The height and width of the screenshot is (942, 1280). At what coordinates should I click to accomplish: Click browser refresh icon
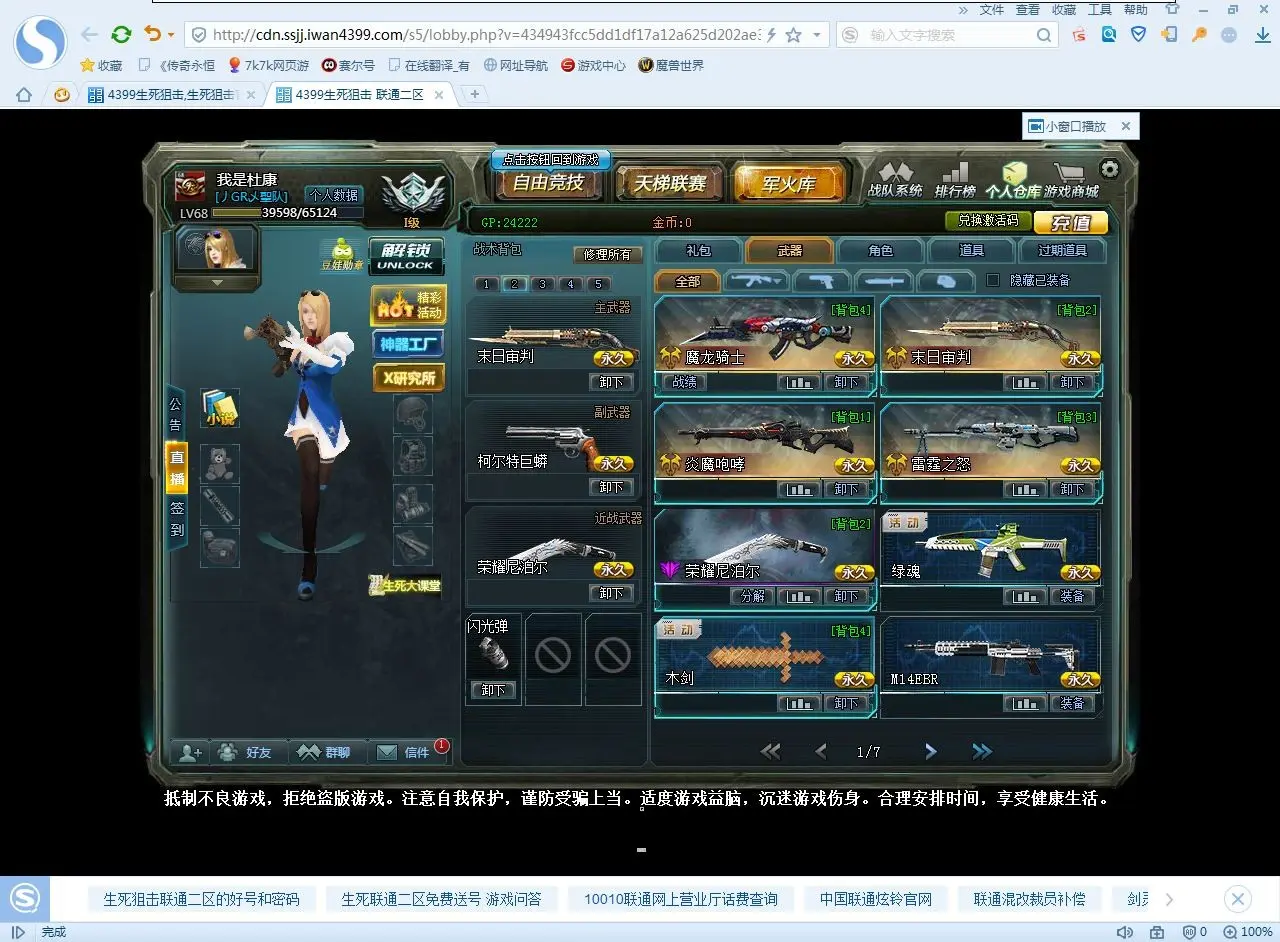click(121, 35)
